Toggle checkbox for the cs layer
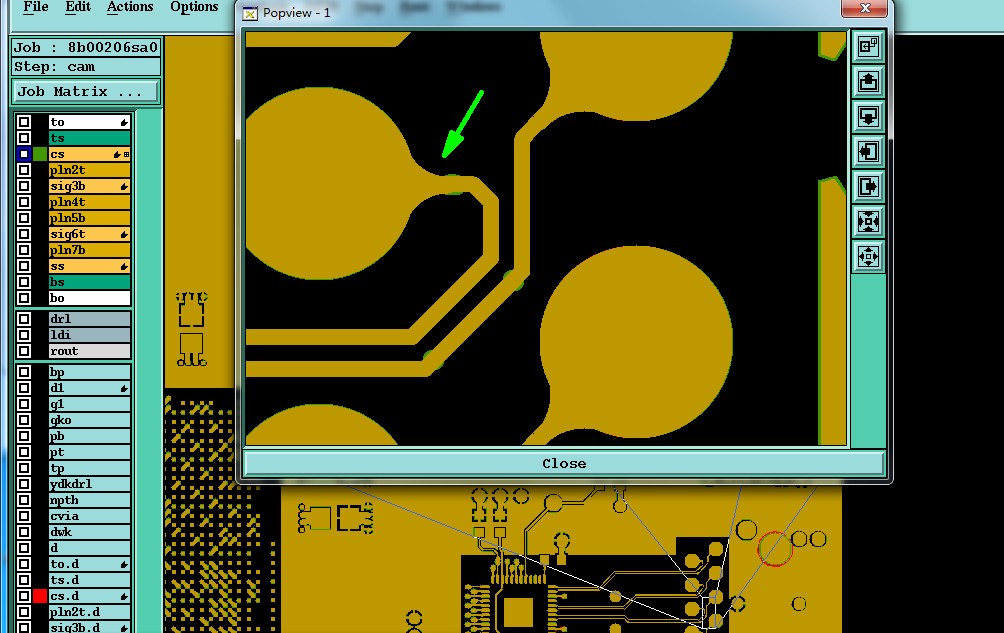Viewport: 1004px width, 633px height. pos(24,154)
